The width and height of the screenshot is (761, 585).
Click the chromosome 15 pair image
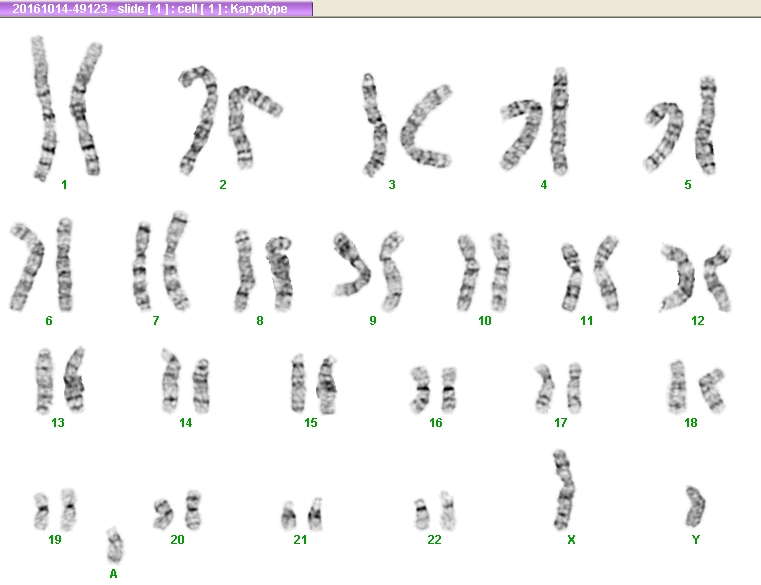click(314, 384)
